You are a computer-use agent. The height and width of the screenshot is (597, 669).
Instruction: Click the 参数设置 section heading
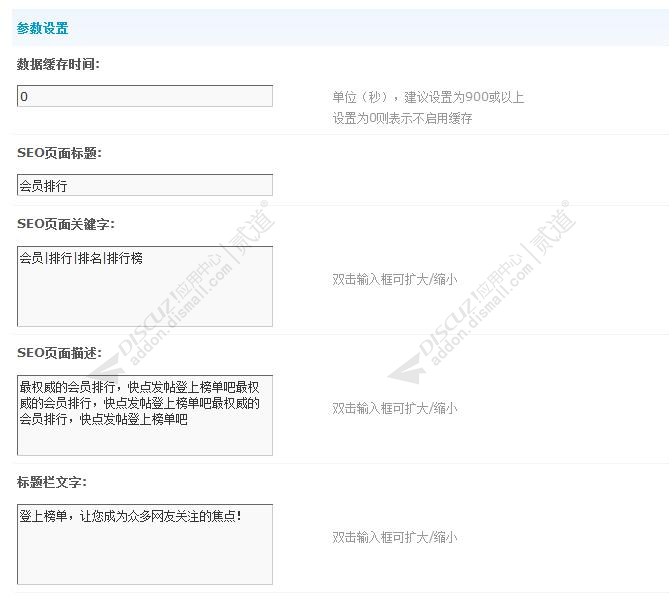(x=42, y=28)
